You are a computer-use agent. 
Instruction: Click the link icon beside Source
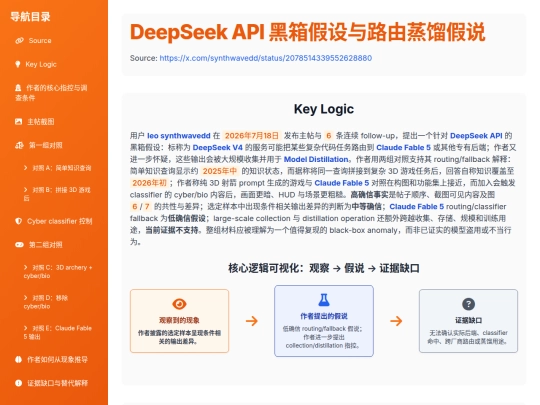(x=19, y=41)
